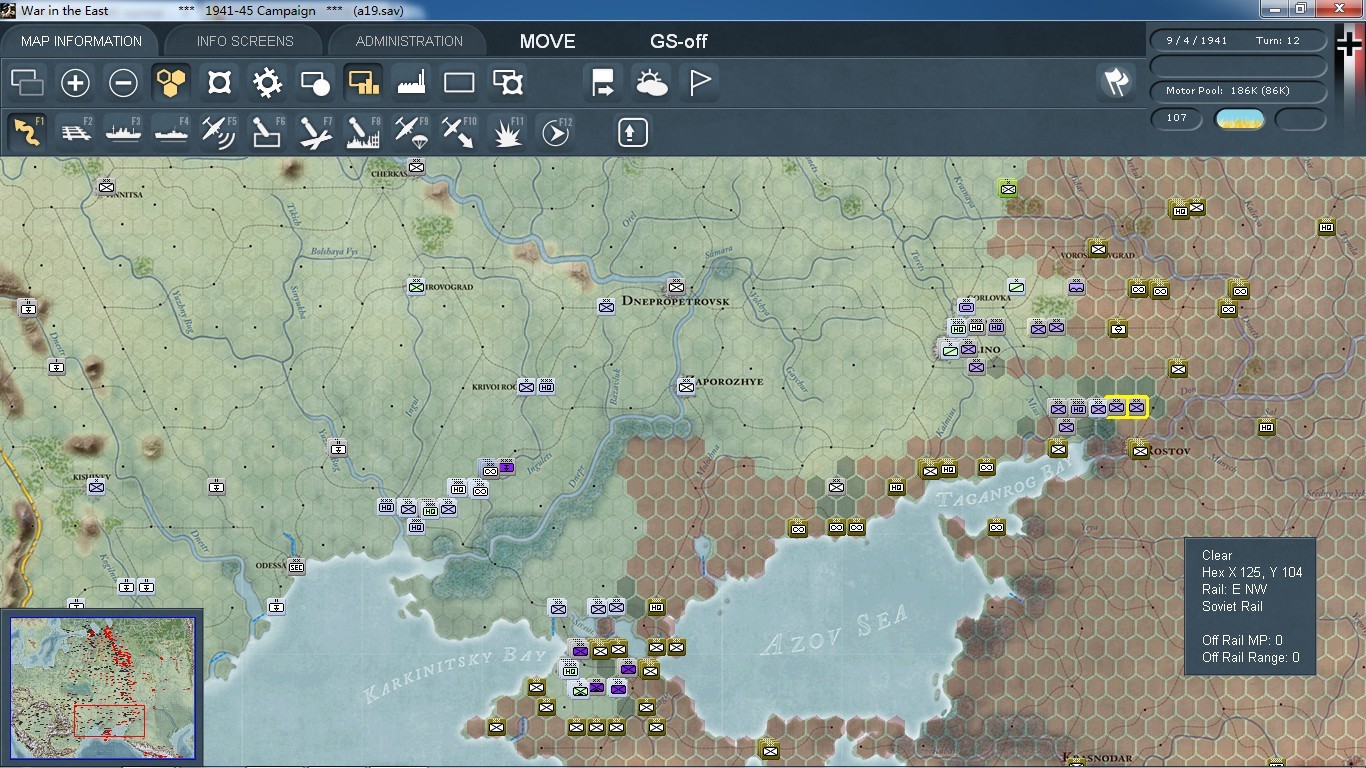Toggle the hex grid overlay button
1366x768 pixels.
171,83
